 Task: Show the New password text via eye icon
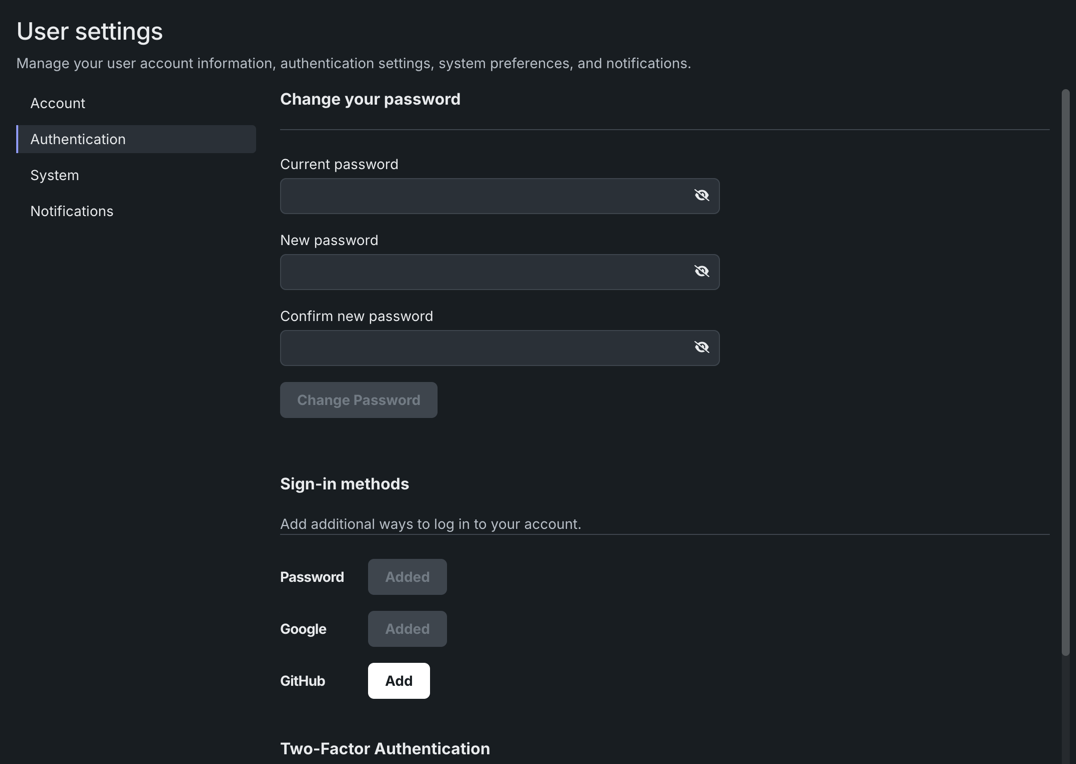tap(701, 272)
